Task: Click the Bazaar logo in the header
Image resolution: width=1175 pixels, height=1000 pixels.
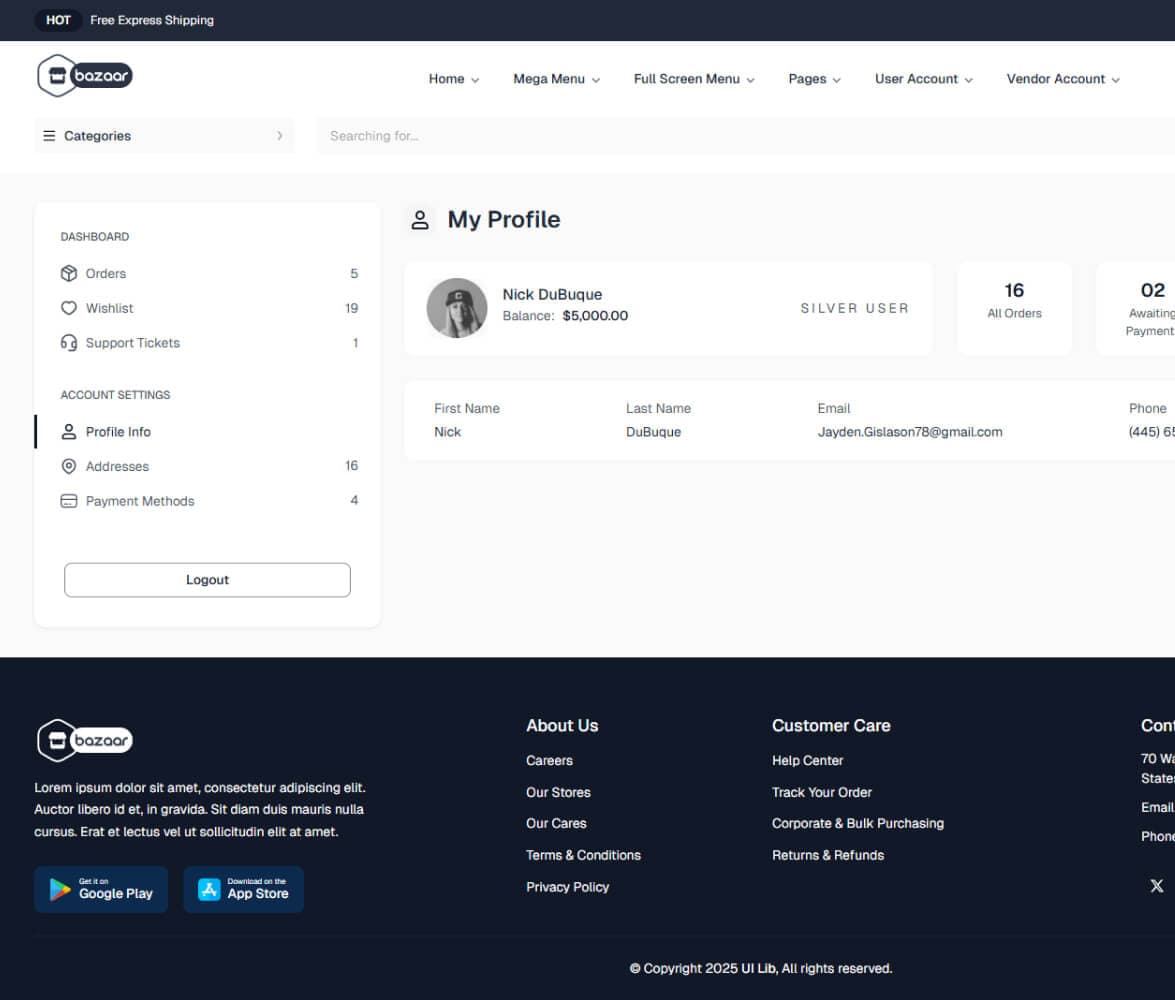Action: click(84, 75)
